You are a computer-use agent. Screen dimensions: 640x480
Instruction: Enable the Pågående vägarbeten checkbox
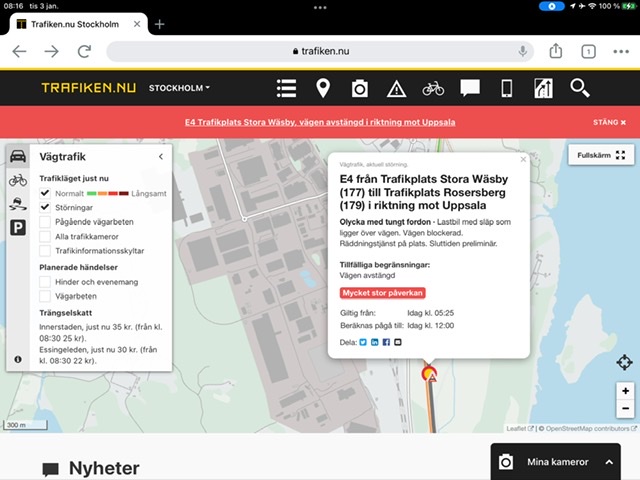tap(45, 222)
